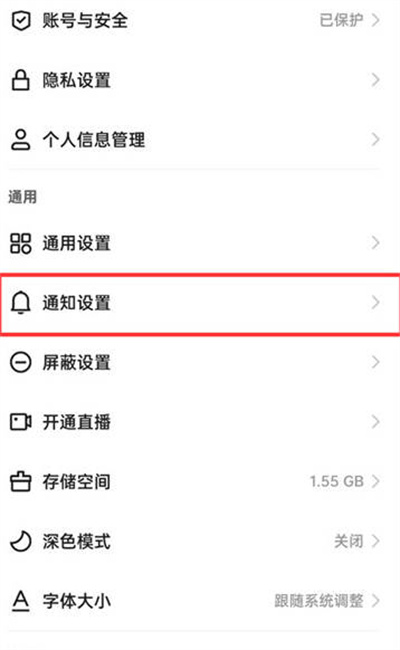Image resolution: width=400 pixels, height=650 pixels.
Task: Open the 跟随系统调整 font size option
Action: pos(319,601)
